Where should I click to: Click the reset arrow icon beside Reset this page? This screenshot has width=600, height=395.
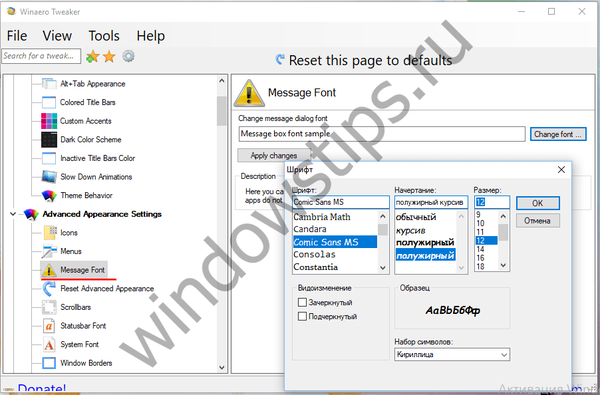click(x=280, y=60)
